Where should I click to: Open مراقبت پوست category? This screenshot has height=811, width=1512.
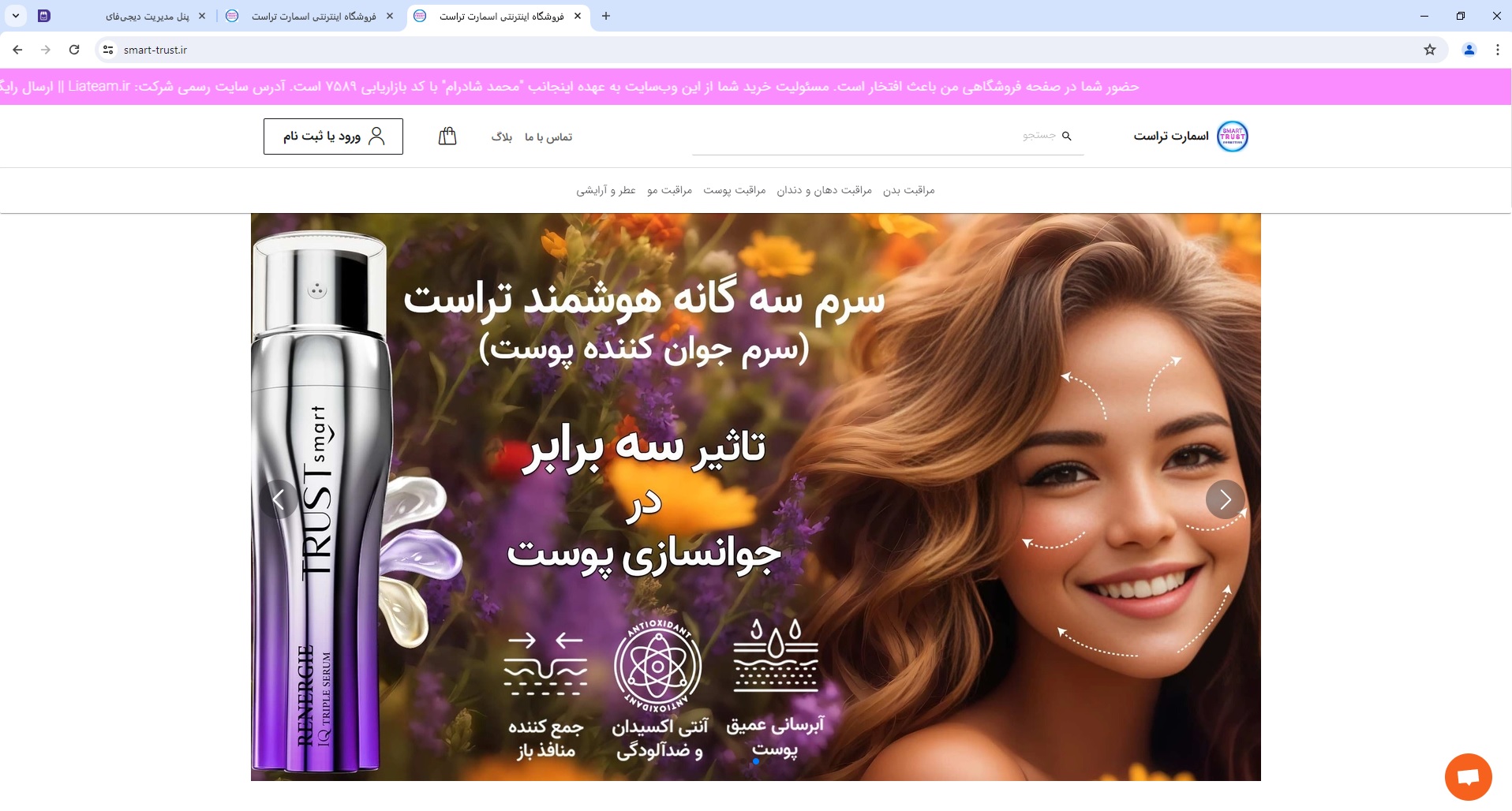click(735, 190)
